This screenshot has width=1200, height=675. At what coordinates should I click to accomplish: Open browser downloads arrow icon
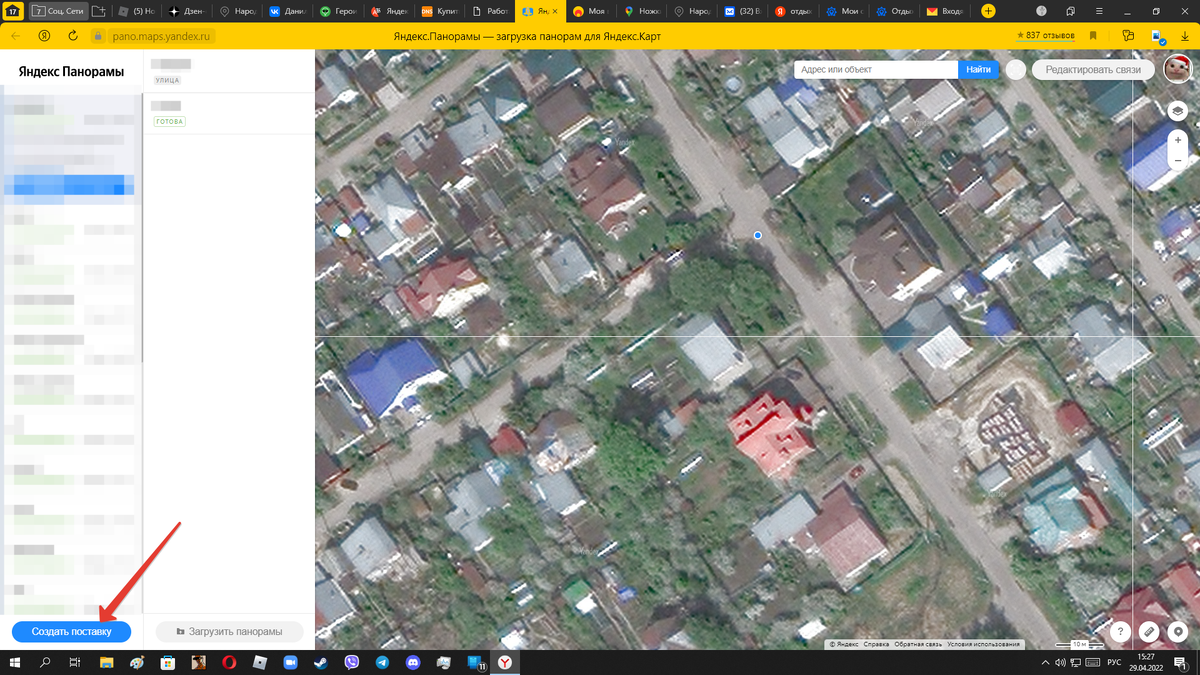pos(1184,35)
